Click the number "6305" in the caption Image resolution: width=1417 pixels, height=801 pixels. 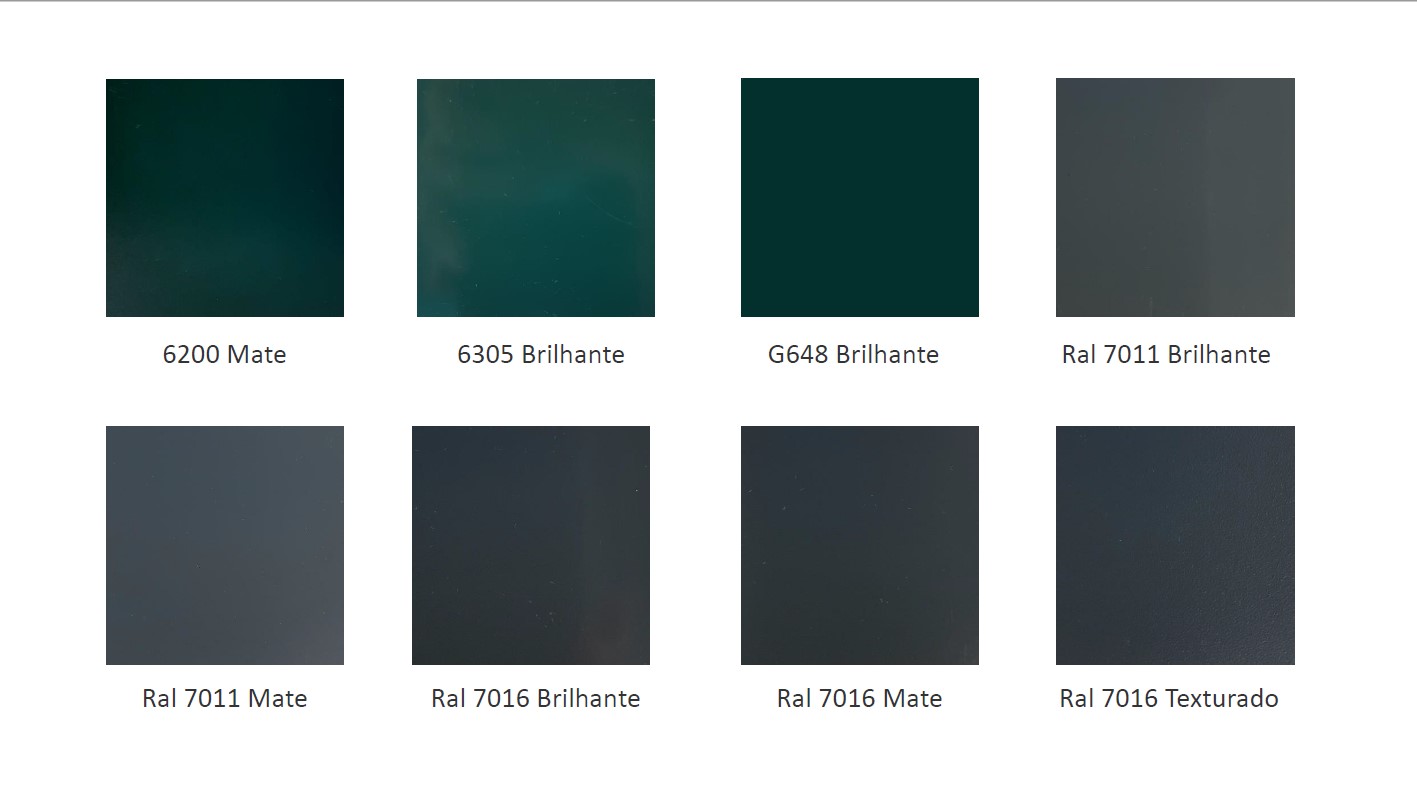coord(485,355)
